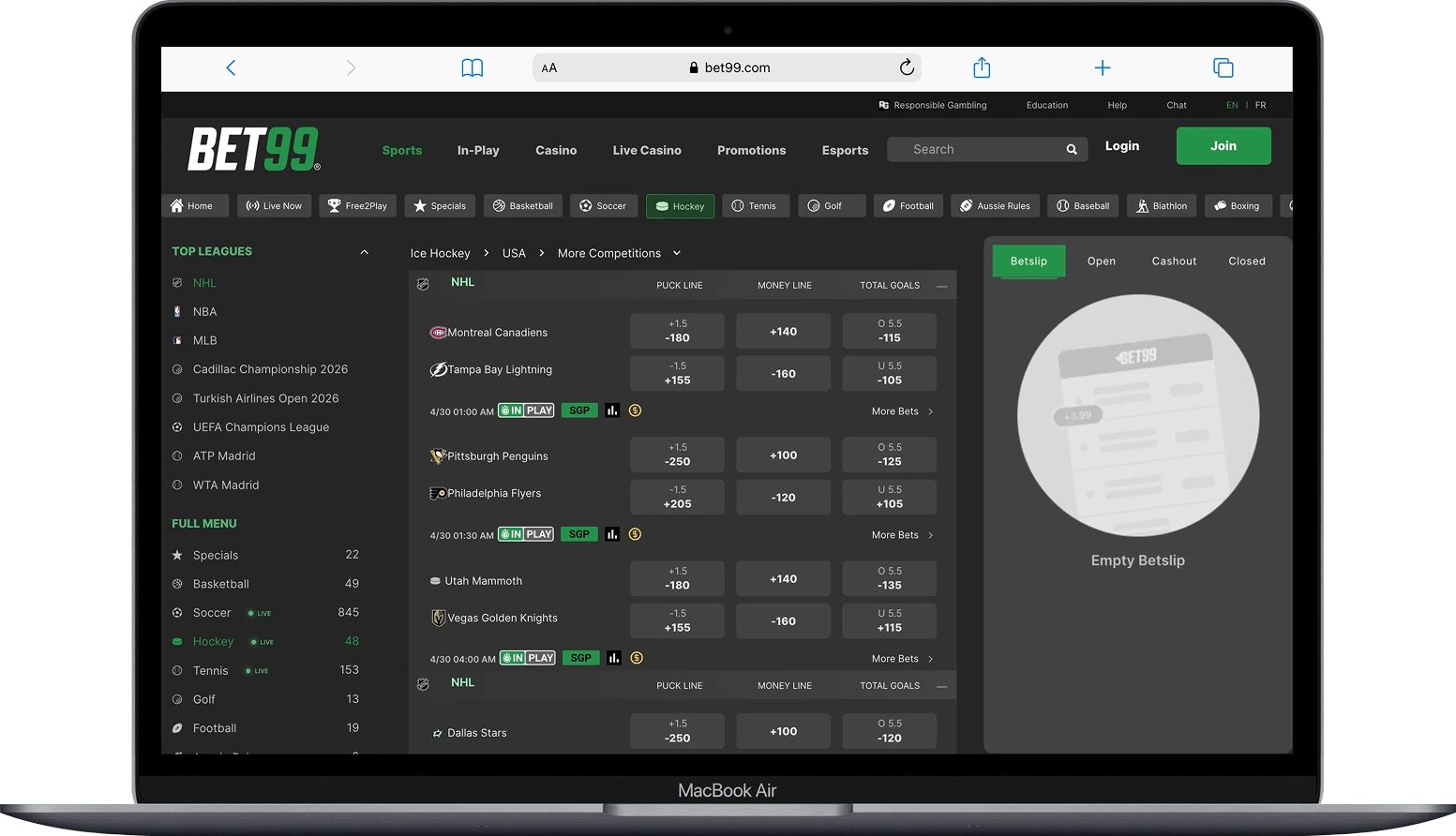The width and height of the screenshot is (1456, 836).
Task: Select the Soccer chip in sports bar
Action: [x=604, y=206]
